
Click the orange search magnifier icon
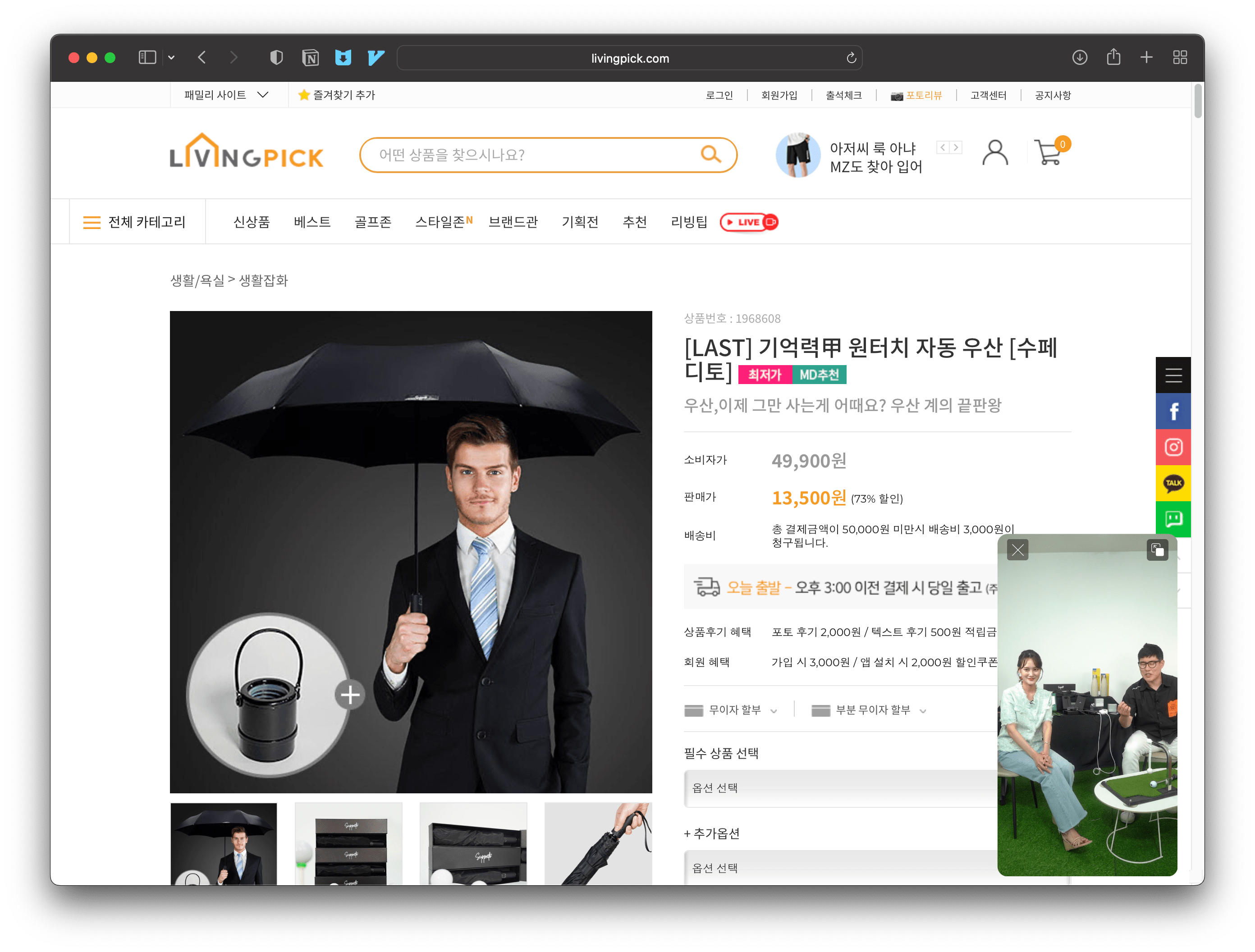(710, 154)
